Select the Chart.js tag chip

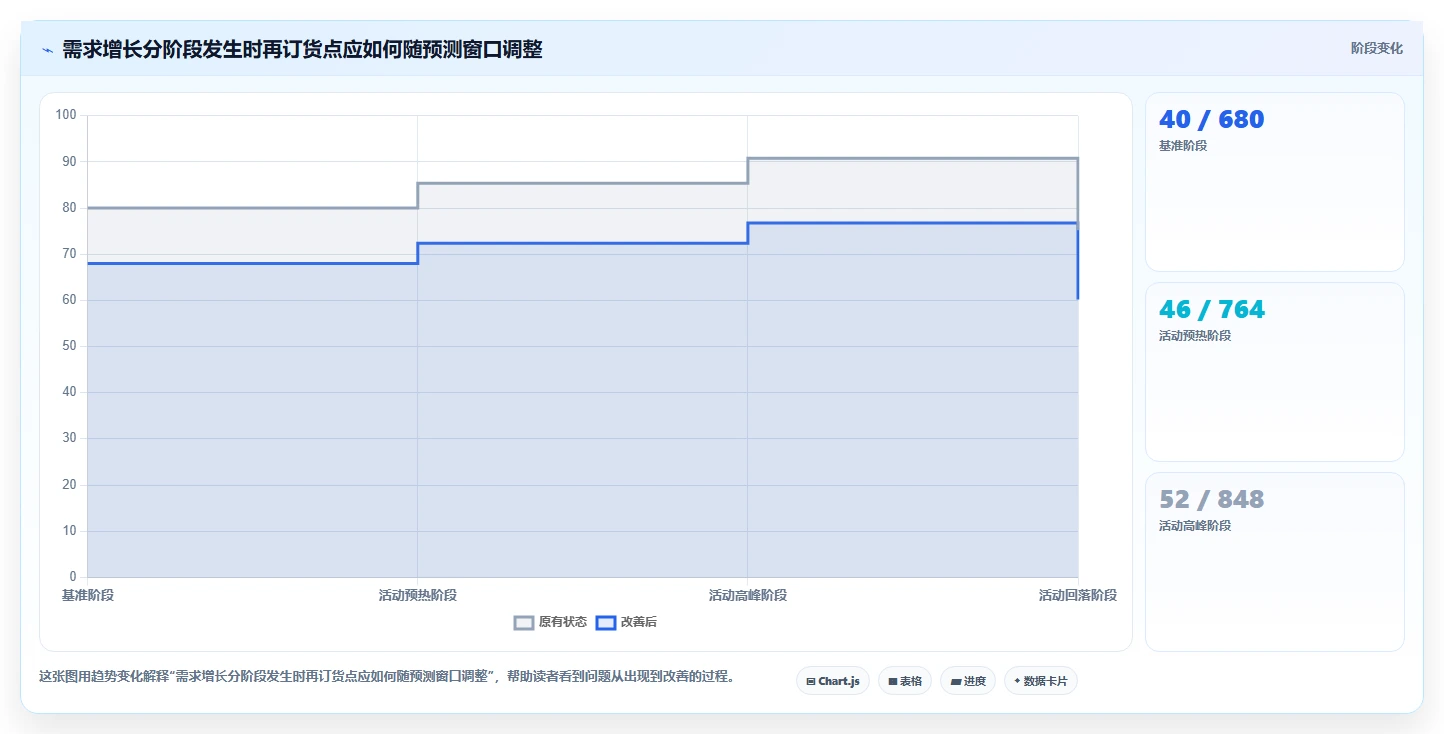pyautogui.click(x=833, y=681)
